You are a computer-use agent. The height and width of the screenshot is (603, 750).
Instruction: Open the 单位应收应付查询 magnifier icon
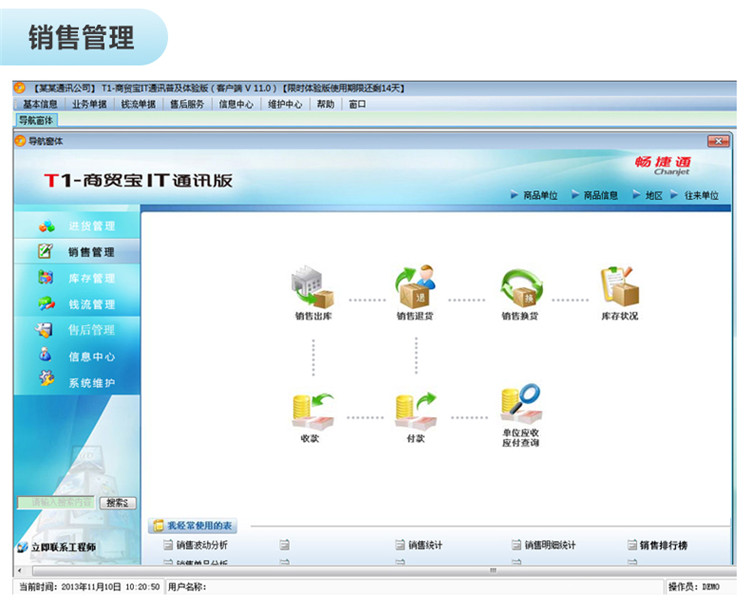point(520,404)
